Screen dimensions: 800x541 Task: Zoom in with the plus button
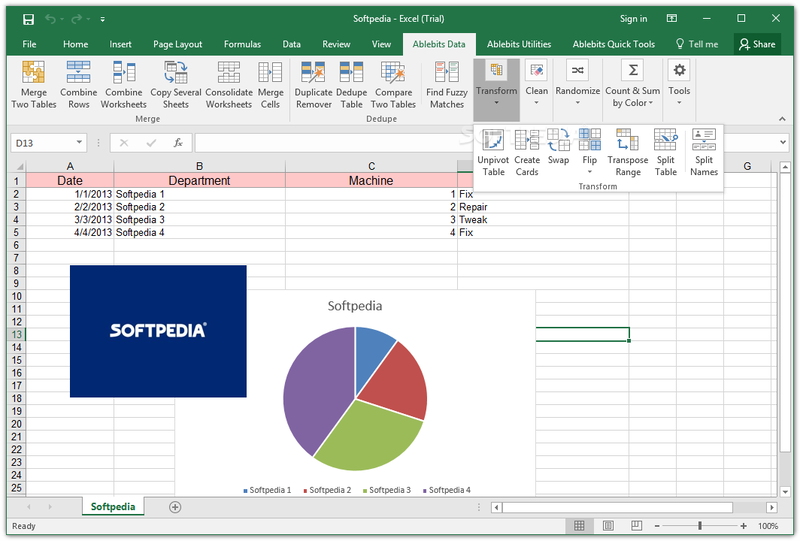(744, 526)
